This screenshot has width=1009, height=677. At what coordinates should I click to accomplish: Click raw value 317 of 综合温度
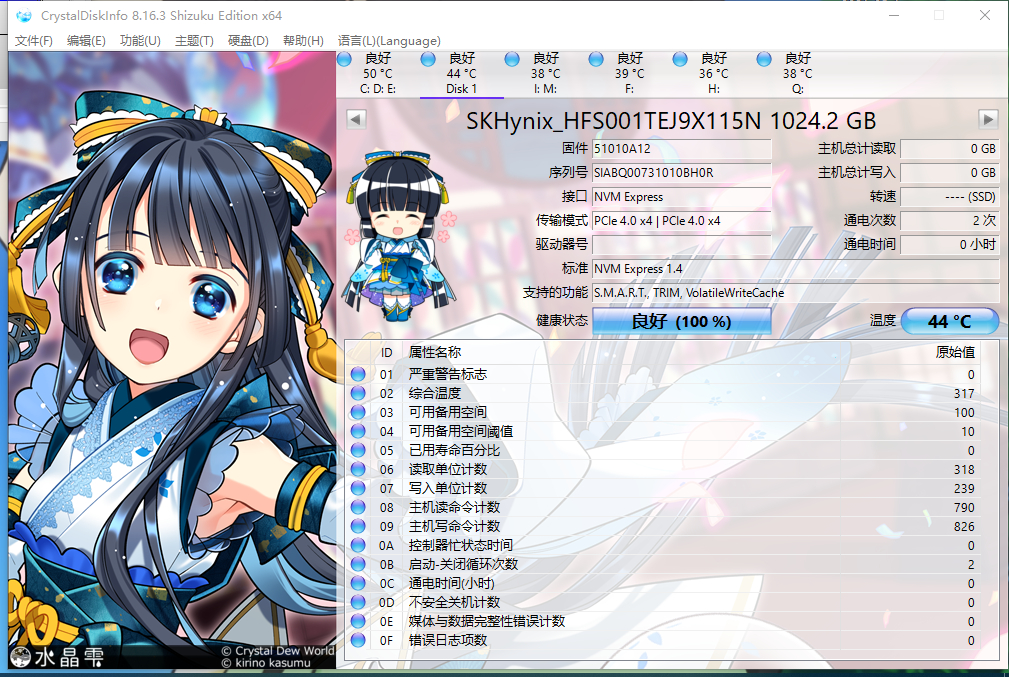click(x=964, y=393)
